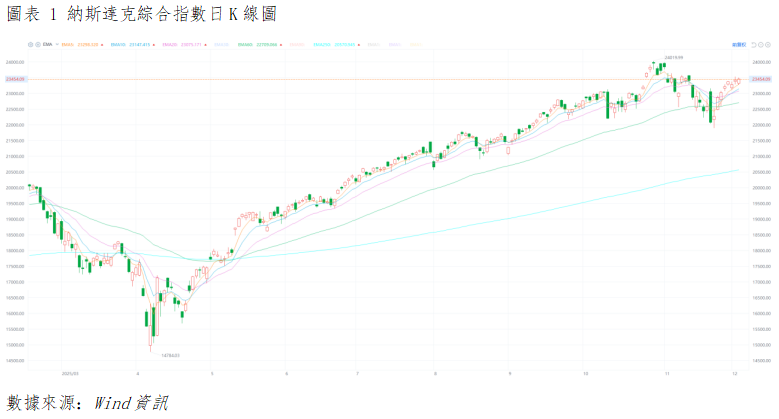Open the price adjustment selector at top right

click(x=739, y=45)
